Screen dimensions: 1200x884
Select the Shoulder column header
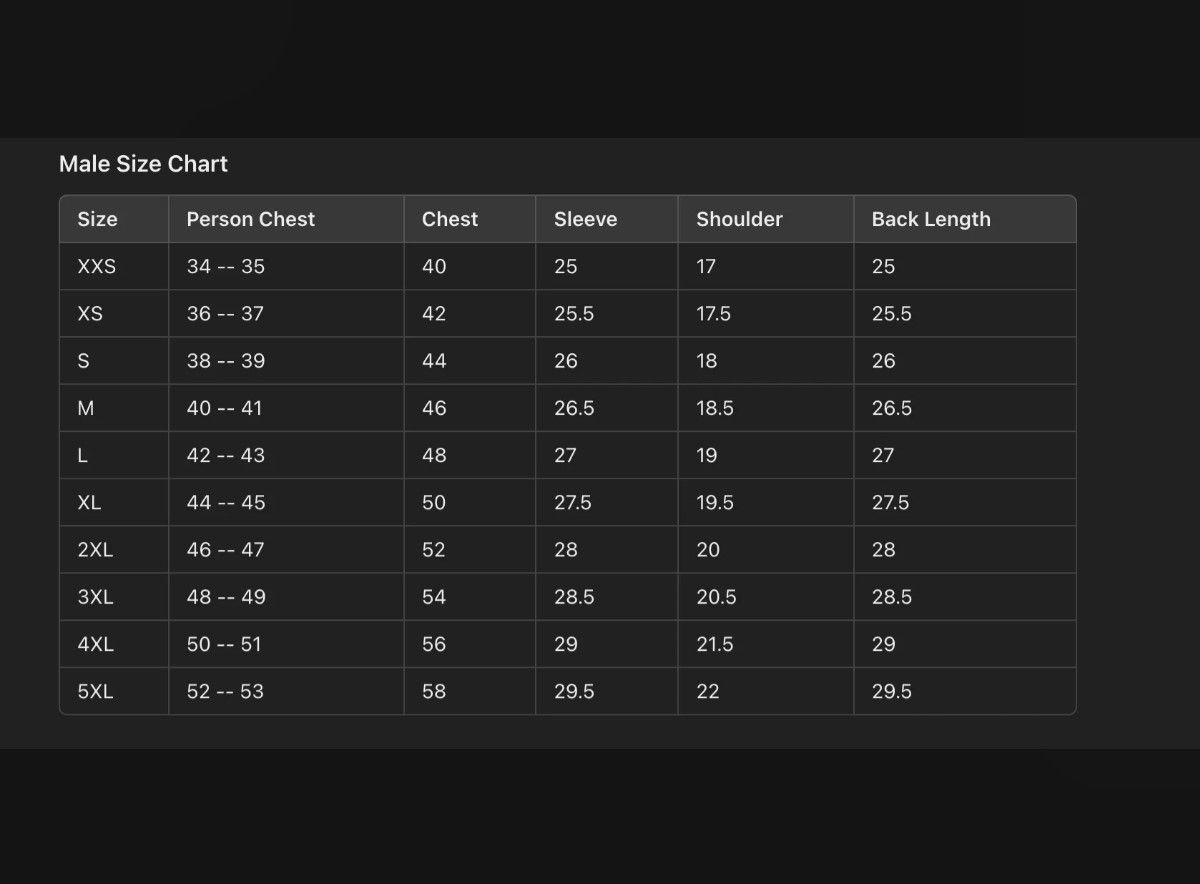[739, 219]
